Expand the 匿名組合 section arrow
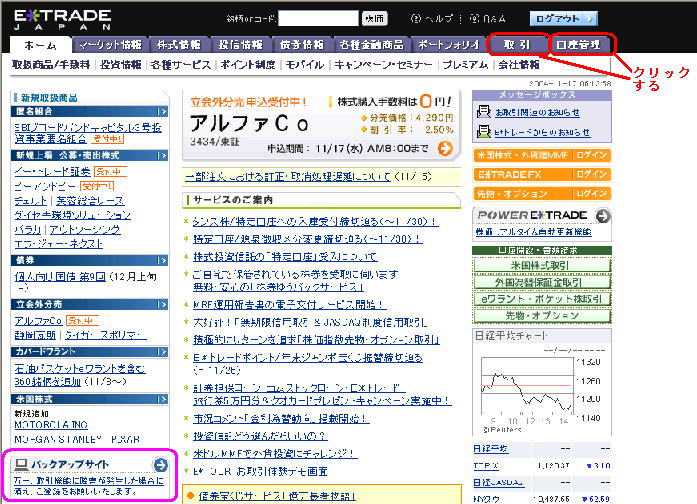 (x=162, y=112)
